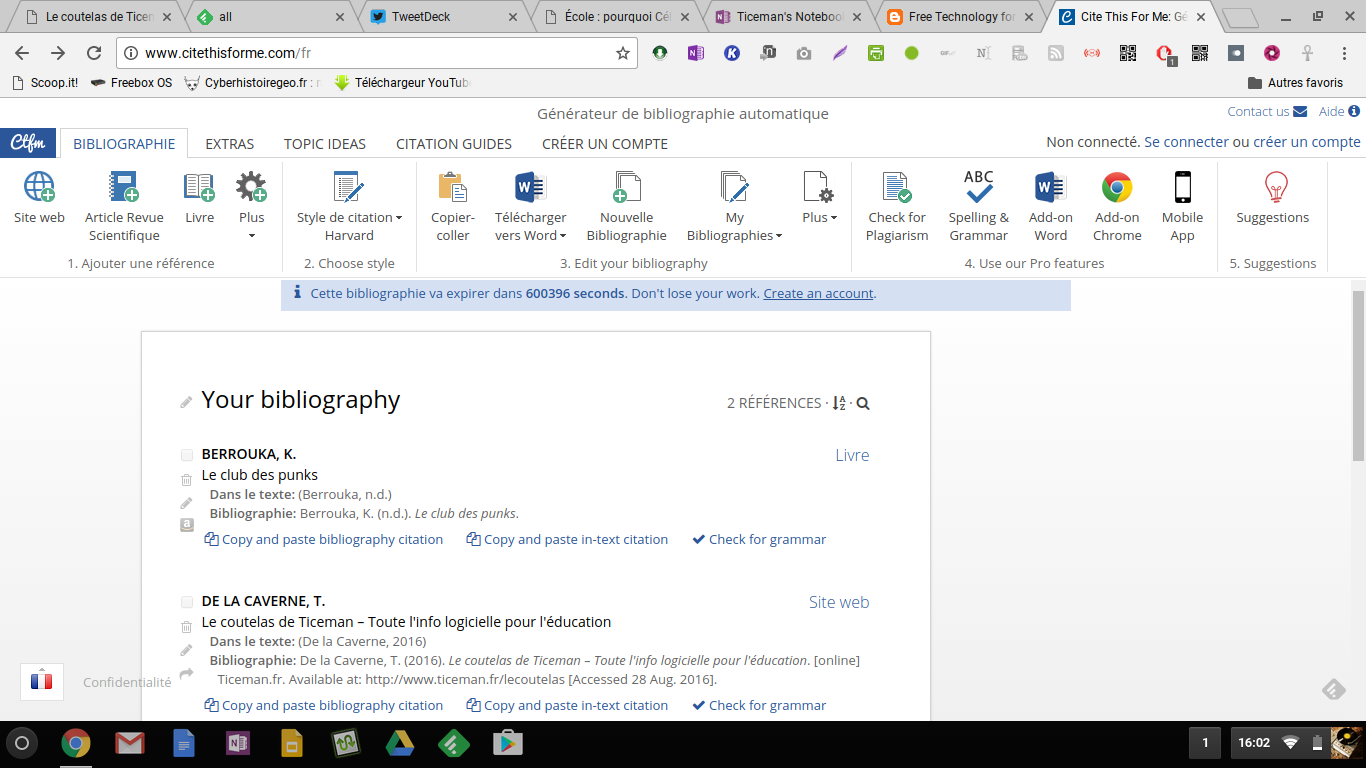The width and height of the screenshot is (1366, 768).
Task: Get the Add-on Word
Action: (1050, 207)
